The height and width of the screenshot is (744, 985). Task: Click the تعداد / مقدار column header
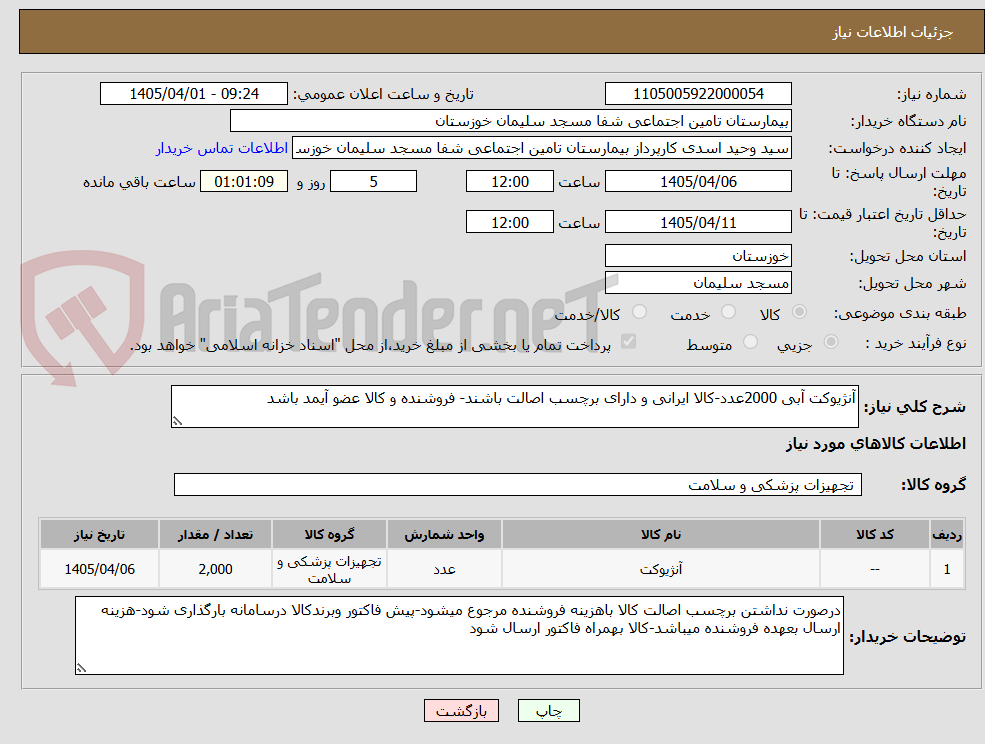(215, 535)
